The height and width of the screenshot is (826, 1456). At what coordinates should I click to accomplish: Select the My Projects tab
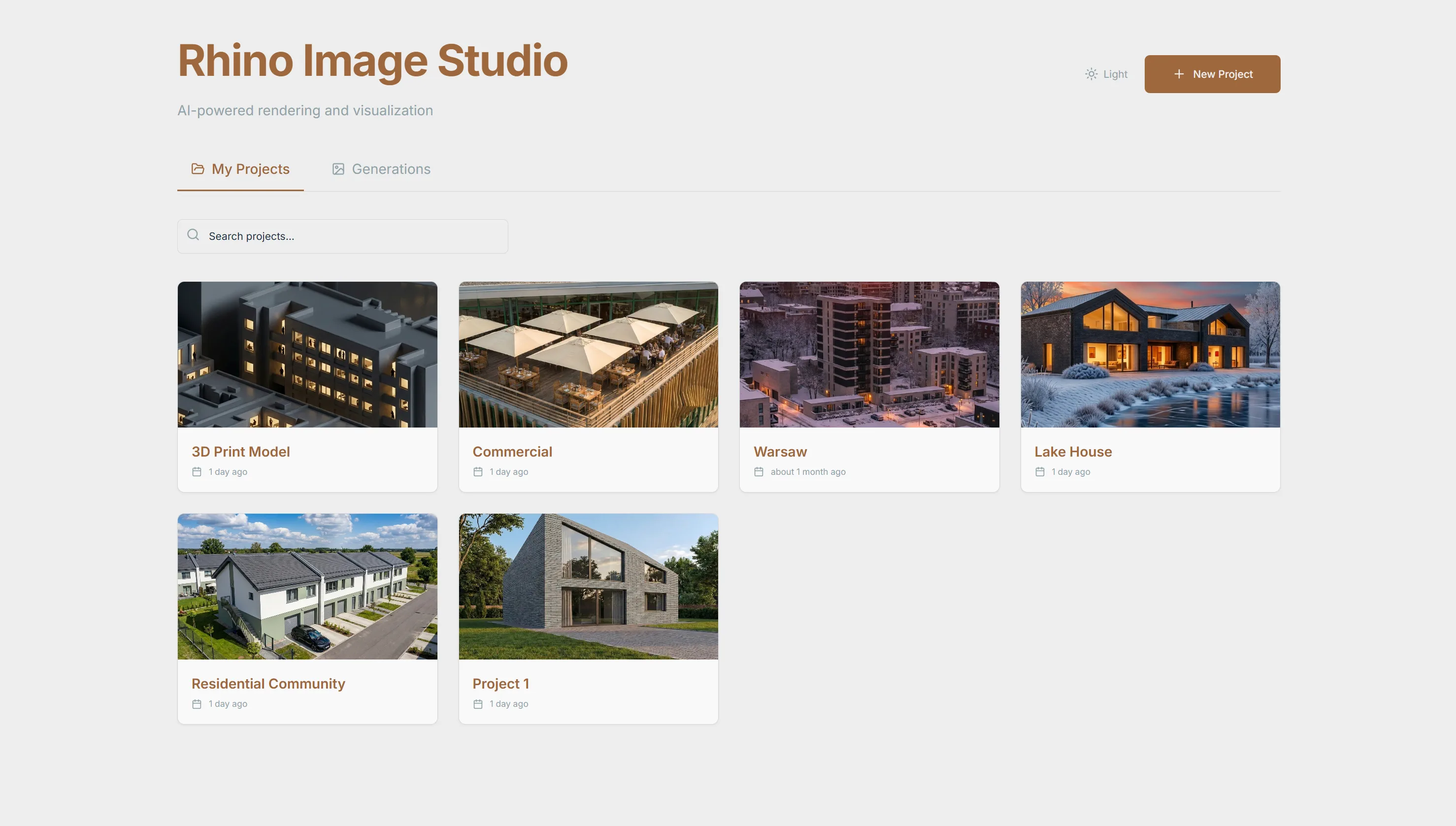[x=239, y=168]
